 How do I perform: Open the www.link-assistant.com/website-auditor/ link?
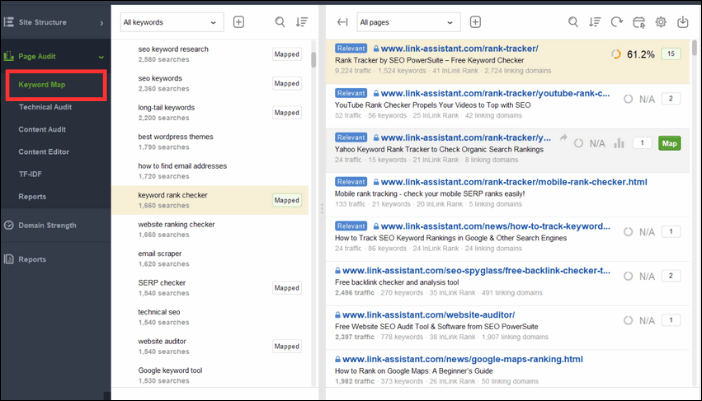click(428, 315)
